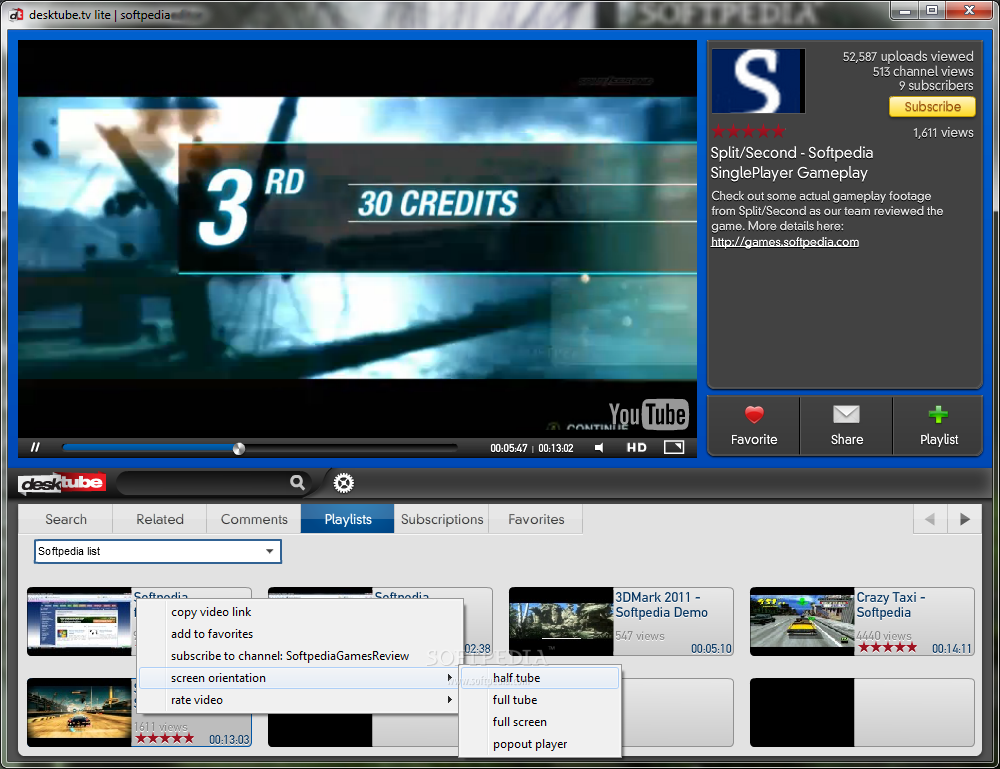
Task: Minimize the desktube window
Action: pos(904,11)
